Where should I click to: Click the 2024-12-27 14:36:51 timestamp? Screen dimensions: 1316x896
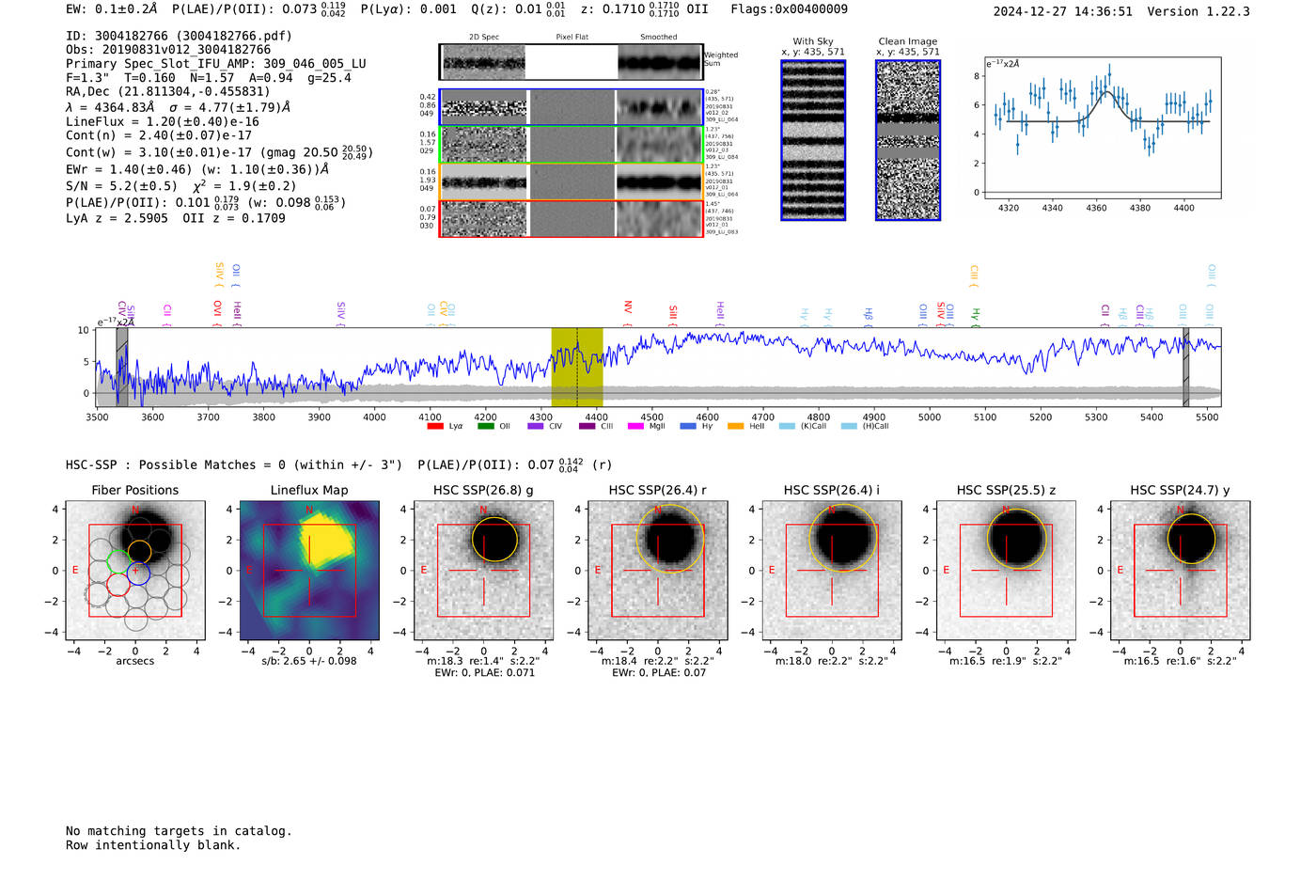point(1063,11)
